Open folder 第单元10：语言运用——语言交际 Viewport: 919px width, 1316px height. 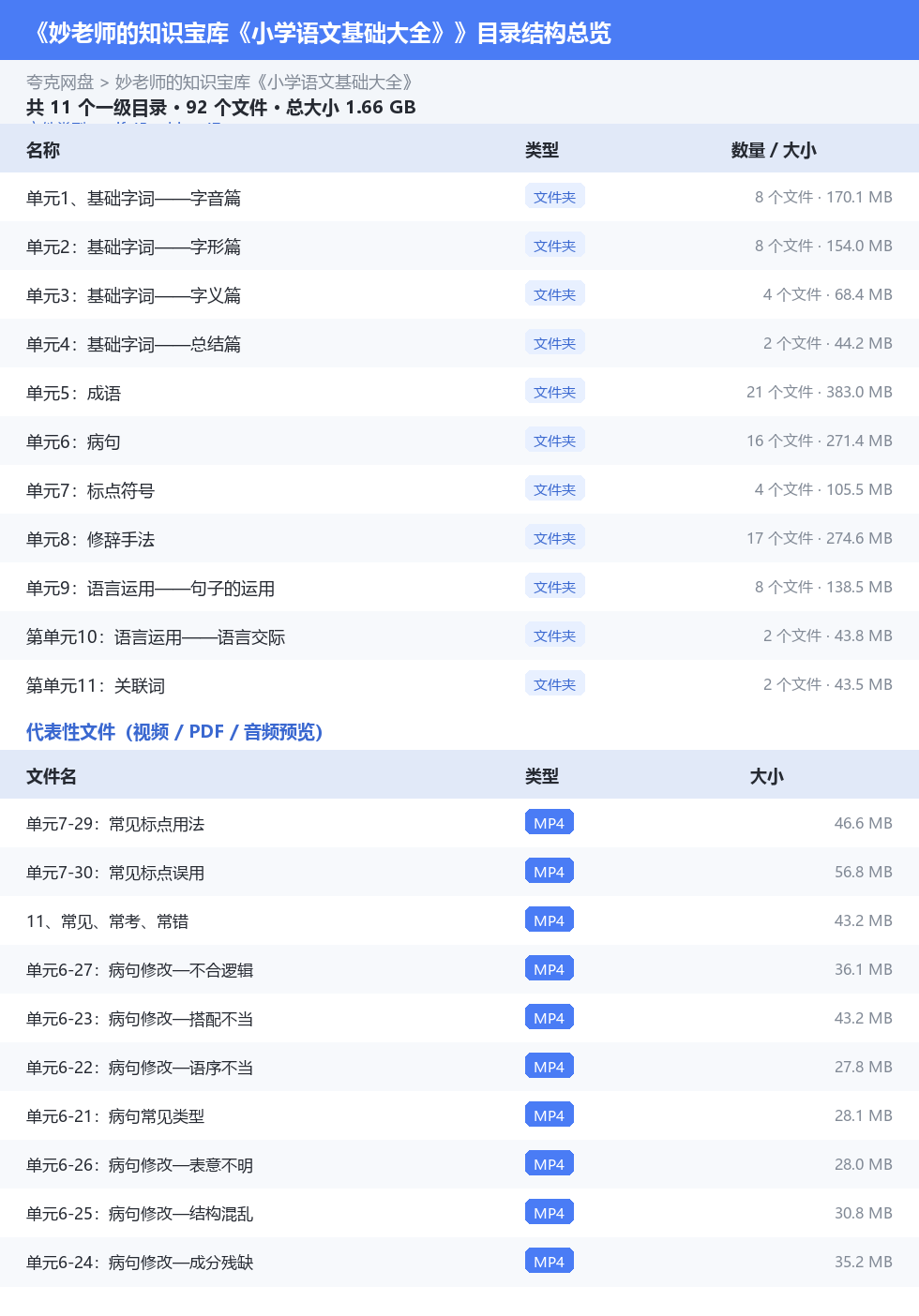[156, 636]
